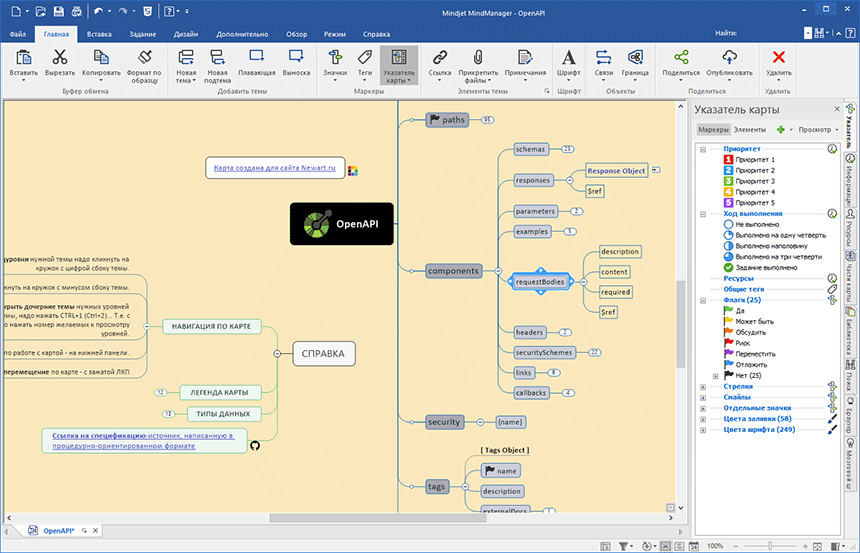This screenshot has height=553, width=860.
Task: Open the Карта создана для сайта Newart.ru link
Action: coord(275,168)
